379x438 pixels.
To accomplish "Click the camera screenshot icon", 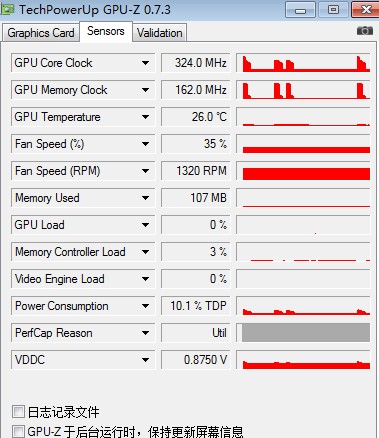I will tap(365, 31).
